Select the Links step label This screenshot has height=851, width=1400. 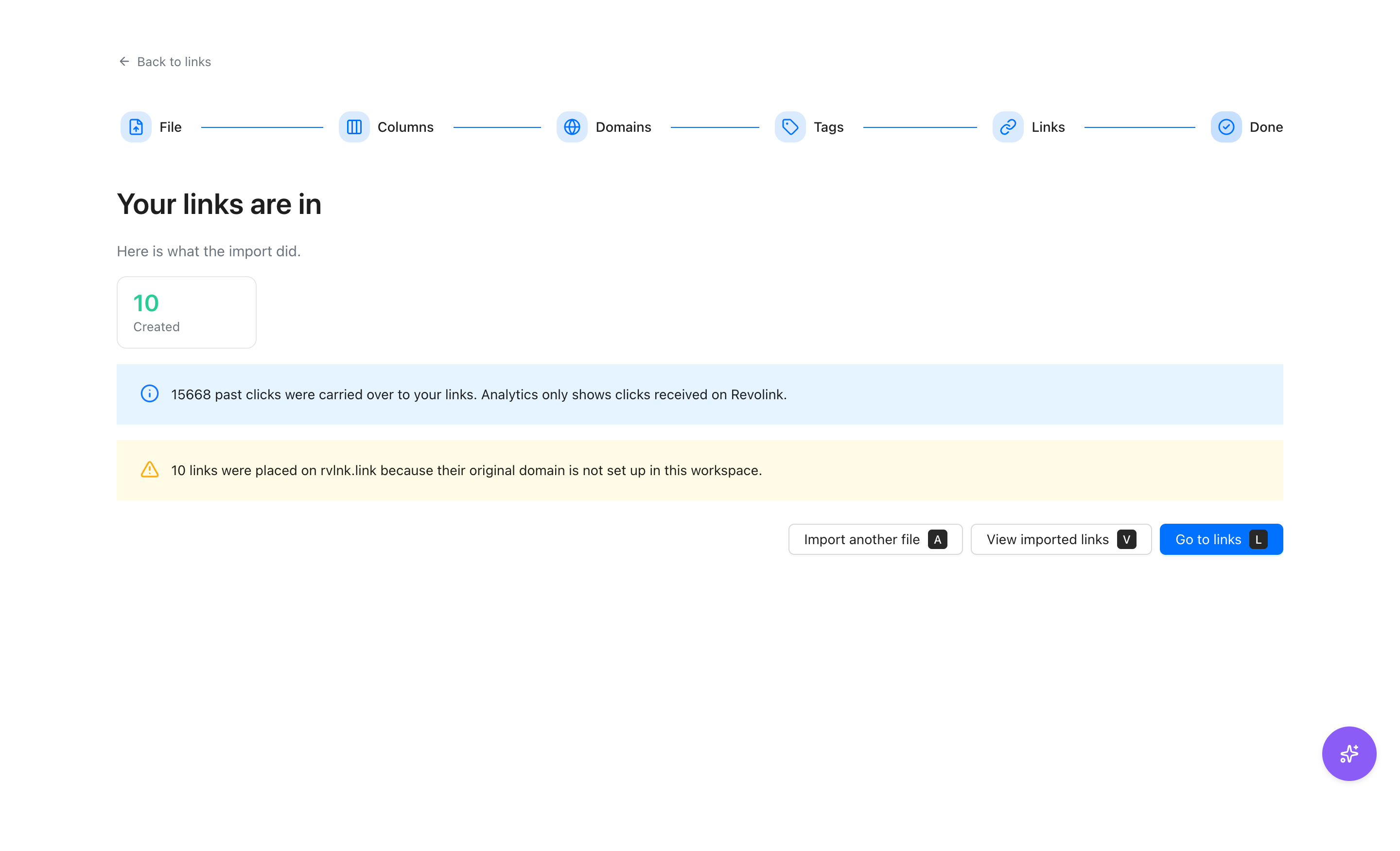1048,127
